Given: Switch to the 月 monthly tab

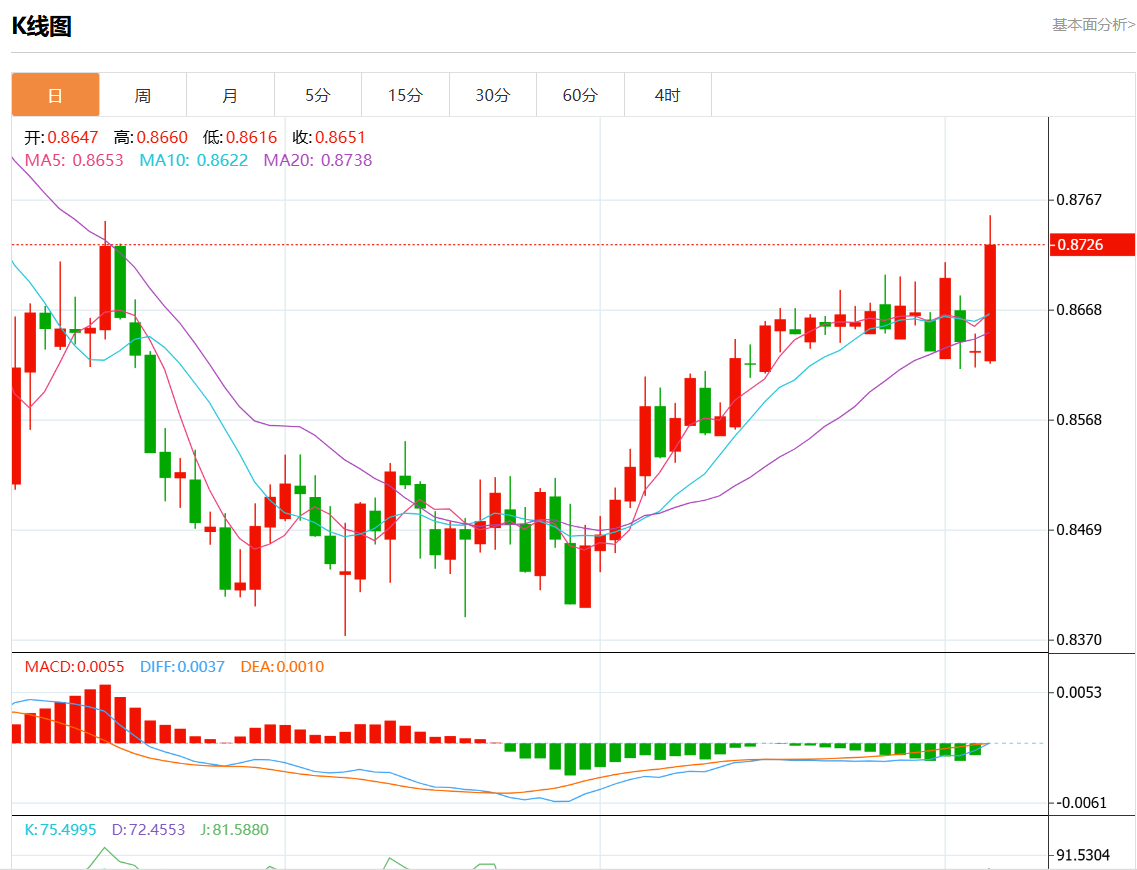Looking at the screenshot, I should (230, 95).
